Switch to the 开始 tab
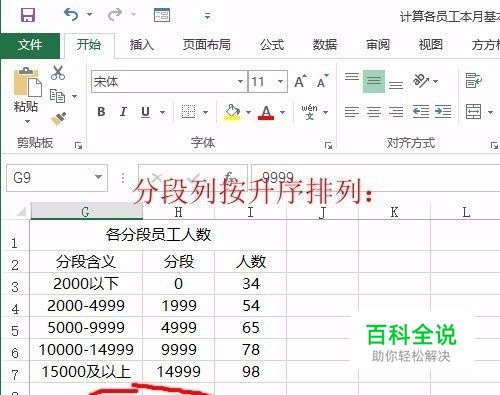The height and width of the screenshot is (395, 500). pyautogui.click(x=89, y=45)
